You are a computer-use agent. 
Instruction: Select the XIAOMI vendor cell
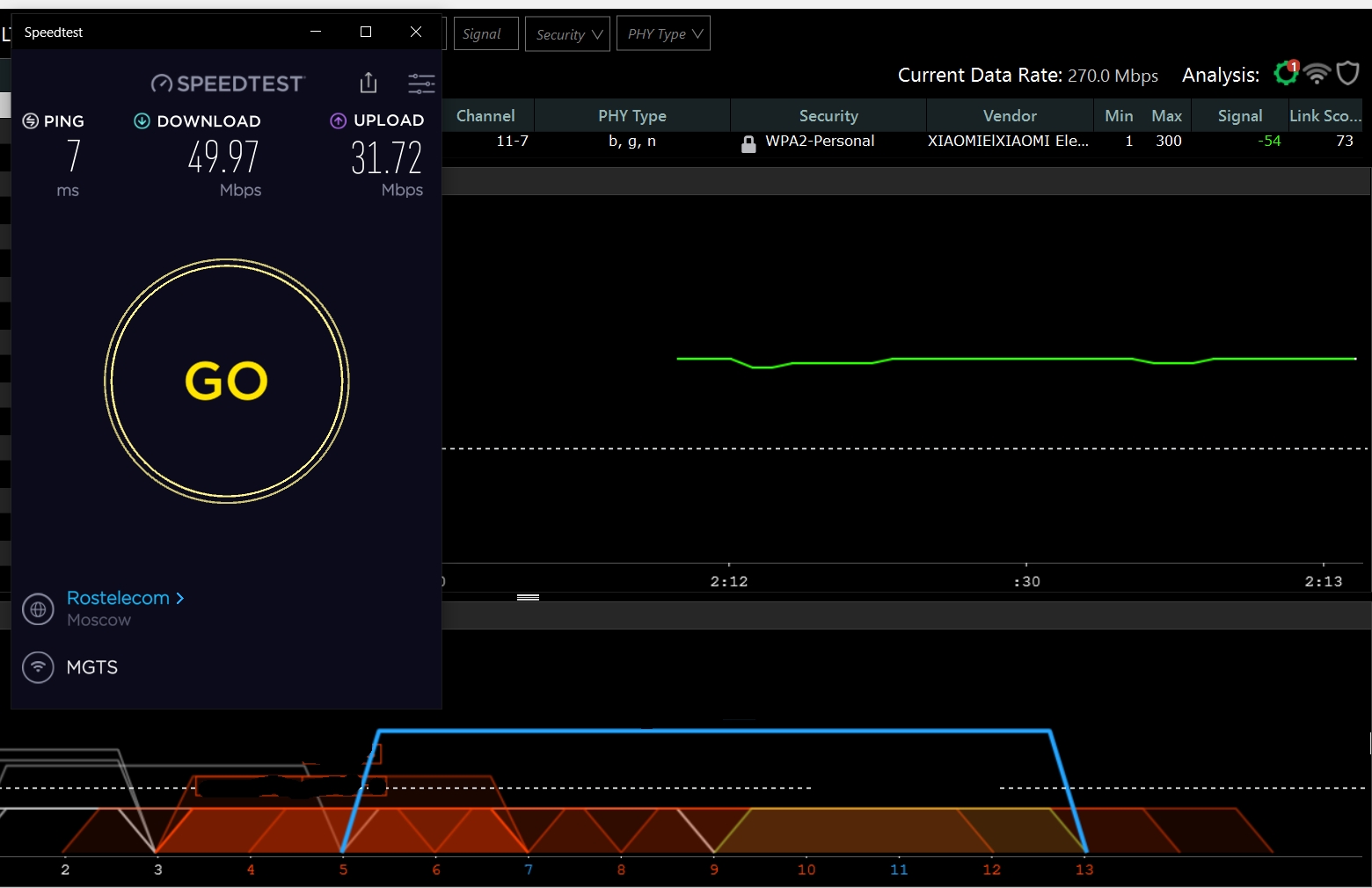(x=1008, y=141)
